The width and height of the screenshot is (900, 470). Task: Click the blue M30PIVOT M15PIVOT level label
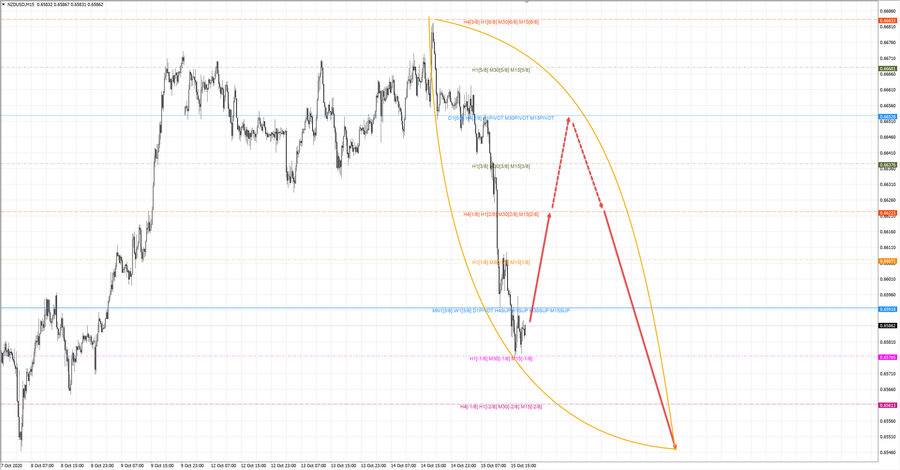click(x=501, y=118)
